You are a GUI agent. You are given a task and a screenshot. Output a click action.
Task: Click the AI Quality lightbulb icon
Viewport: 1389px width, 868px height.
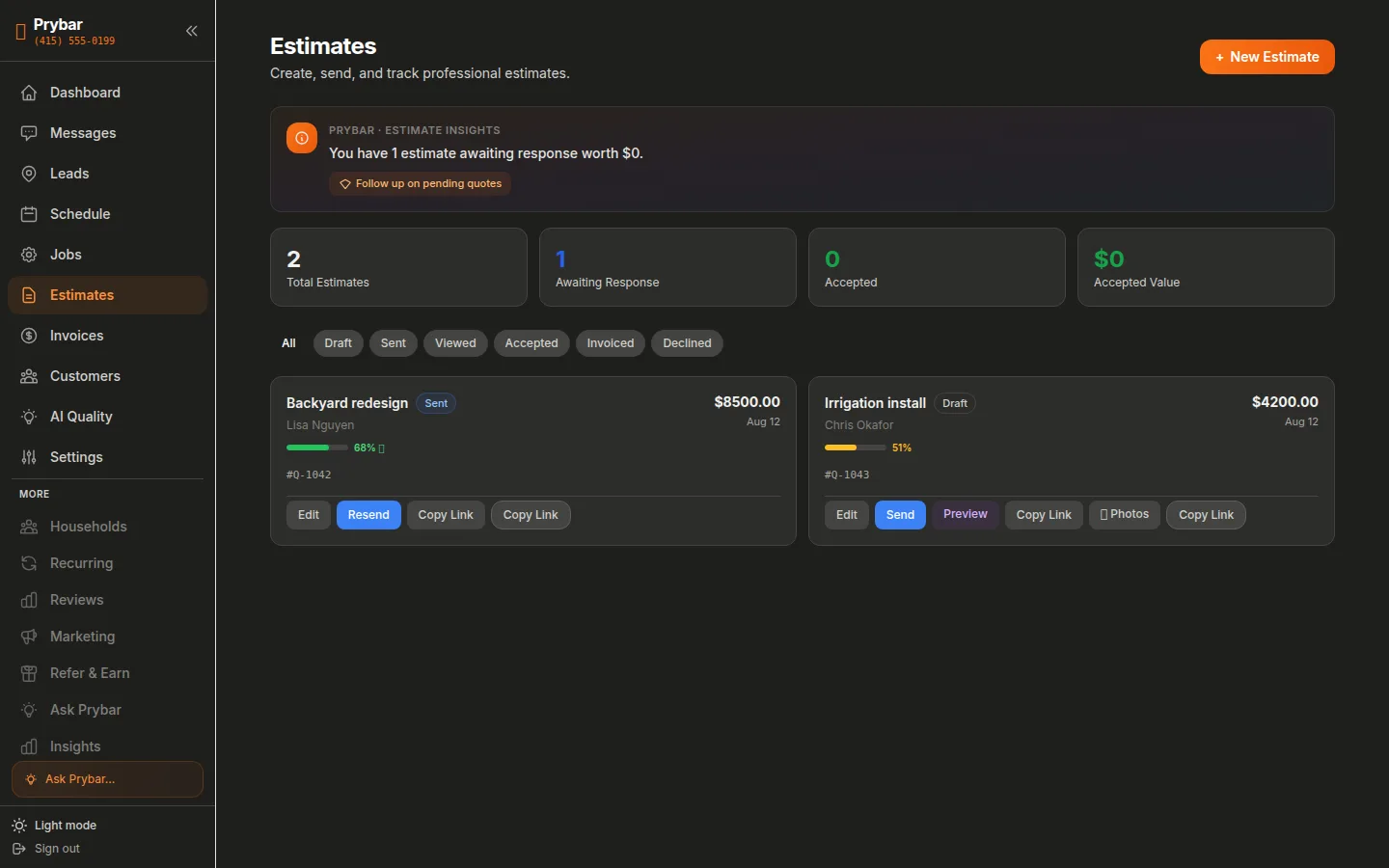[x=29, y=417]
